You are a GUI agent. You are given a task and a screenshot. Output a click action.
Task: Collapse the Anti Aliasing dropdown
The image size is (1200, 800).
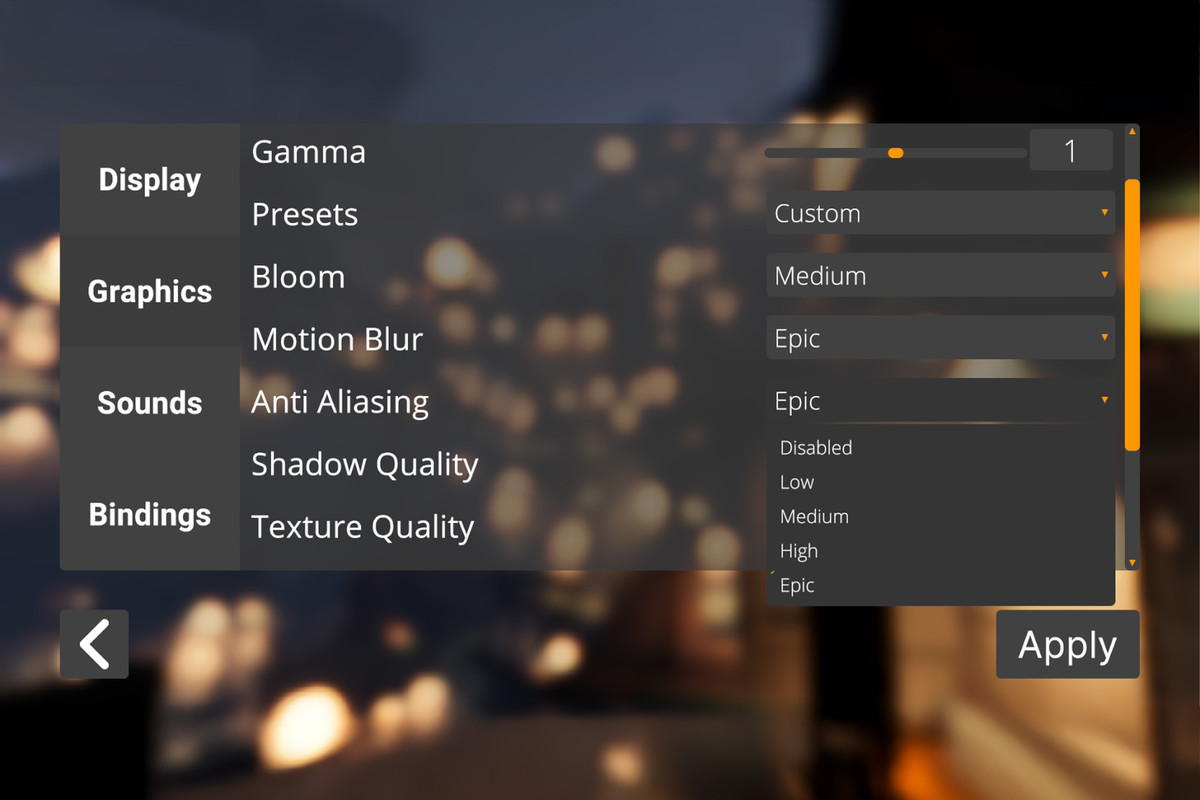pyautogui.click(x=1104, y=400)
